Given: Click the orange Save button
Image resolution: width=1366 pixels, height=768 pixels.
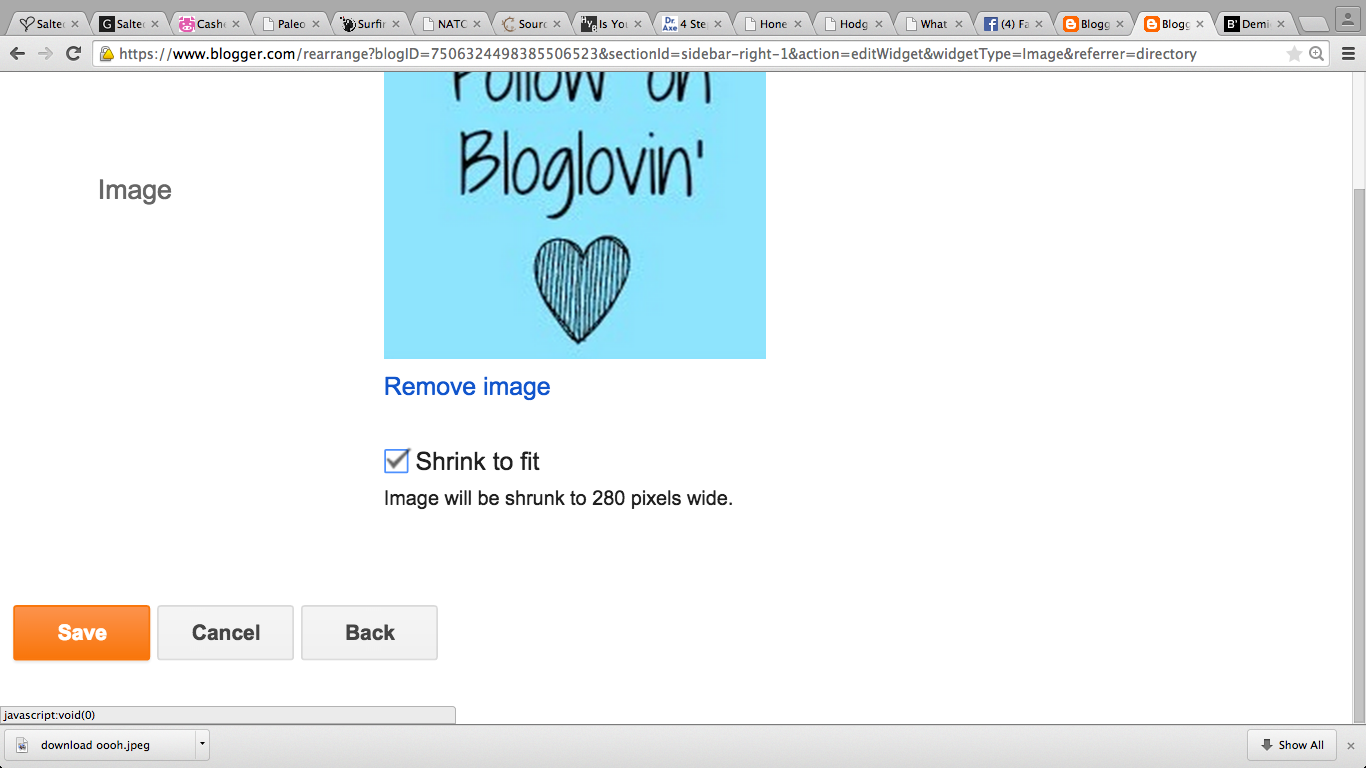Looking at the screenshot, I should pyautogui.click(x=82, y=633).
